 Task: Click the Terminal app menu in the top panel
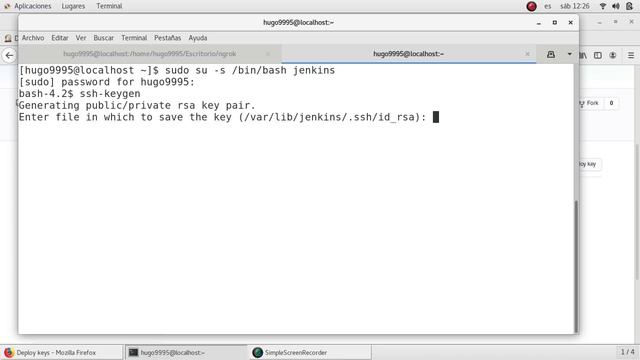(x=109, y=6)
